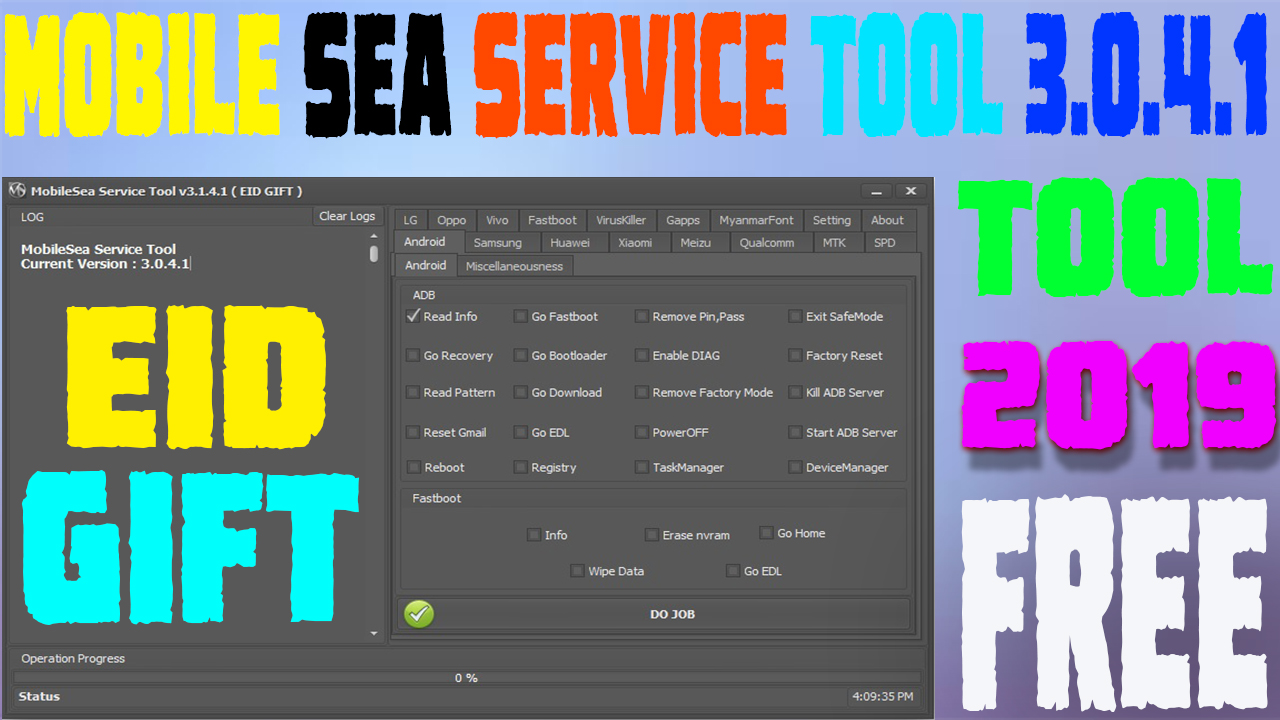This screenshot has width=1280, height=720.
Task: Open the Vivo tab
Action: click(x=497, y=220)
